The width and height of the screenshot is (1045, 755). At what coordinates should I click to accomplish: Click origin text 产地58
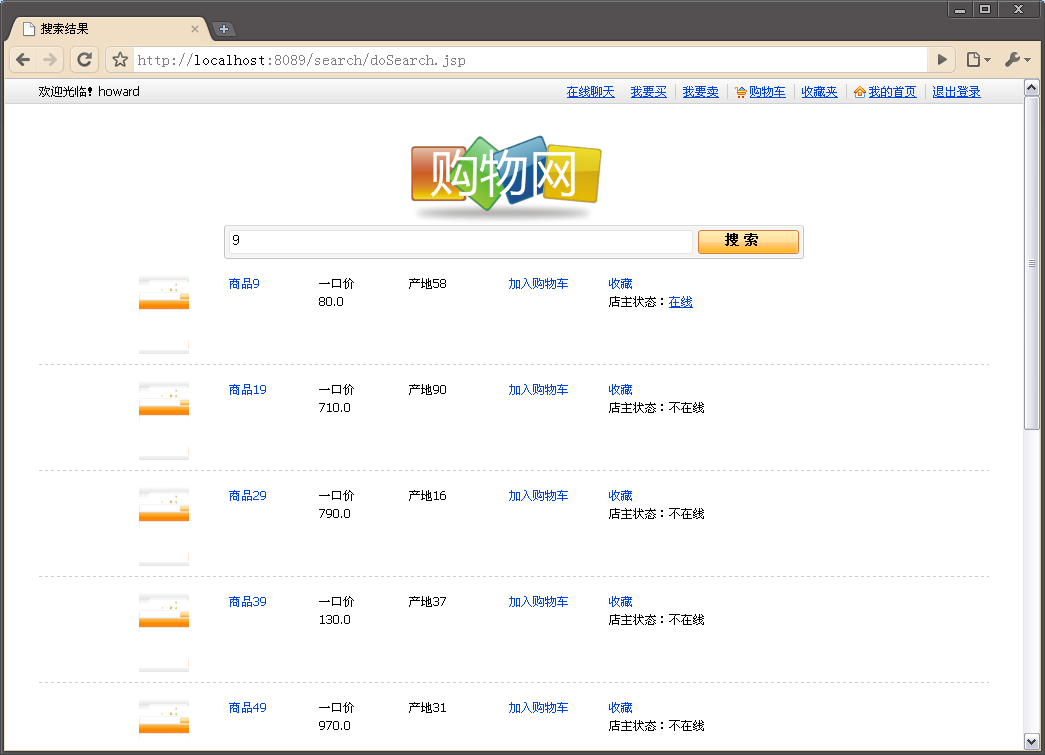tap(427, 284)
